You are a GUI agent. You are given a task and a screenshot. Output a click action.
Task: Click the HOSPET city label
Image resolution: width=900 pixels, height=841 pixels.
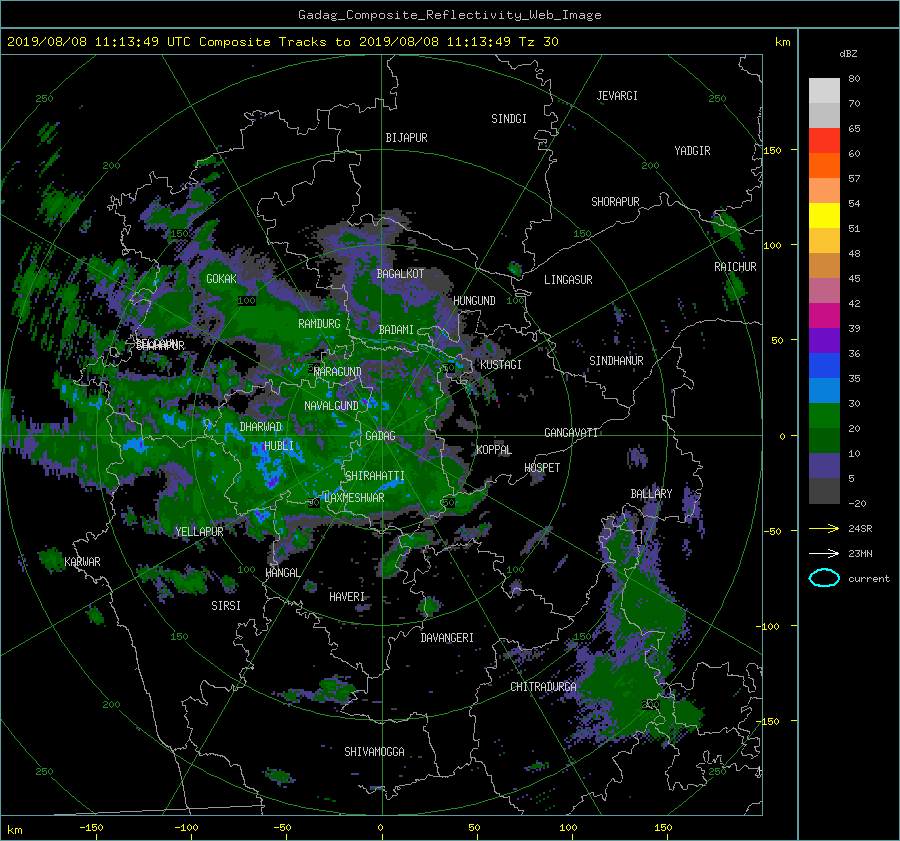(x=542, y=468)
